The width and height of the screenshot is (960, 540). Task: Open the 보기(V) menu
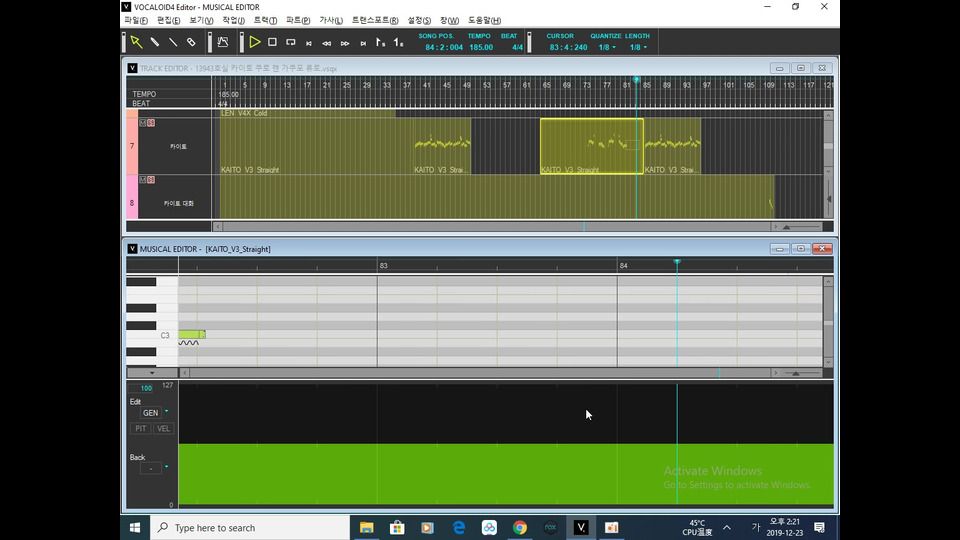[x=201, y=20]
